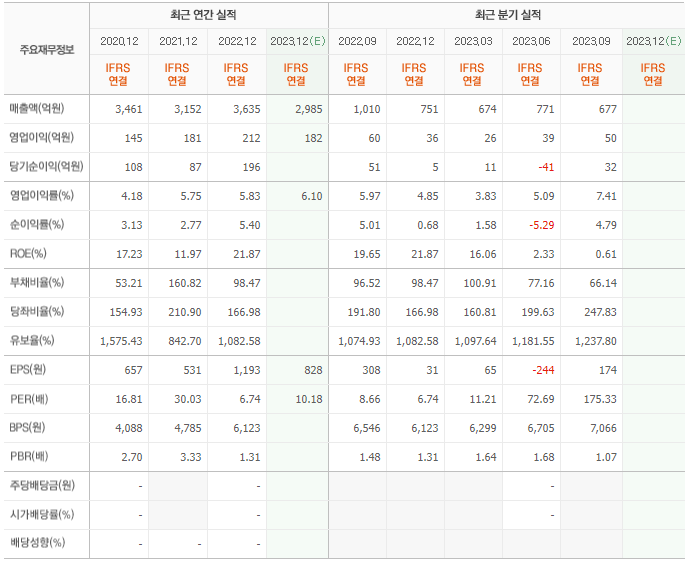Screen dimensions: 690x561
Task: Click the PBR value 2.70
Action: click(132, 458)
